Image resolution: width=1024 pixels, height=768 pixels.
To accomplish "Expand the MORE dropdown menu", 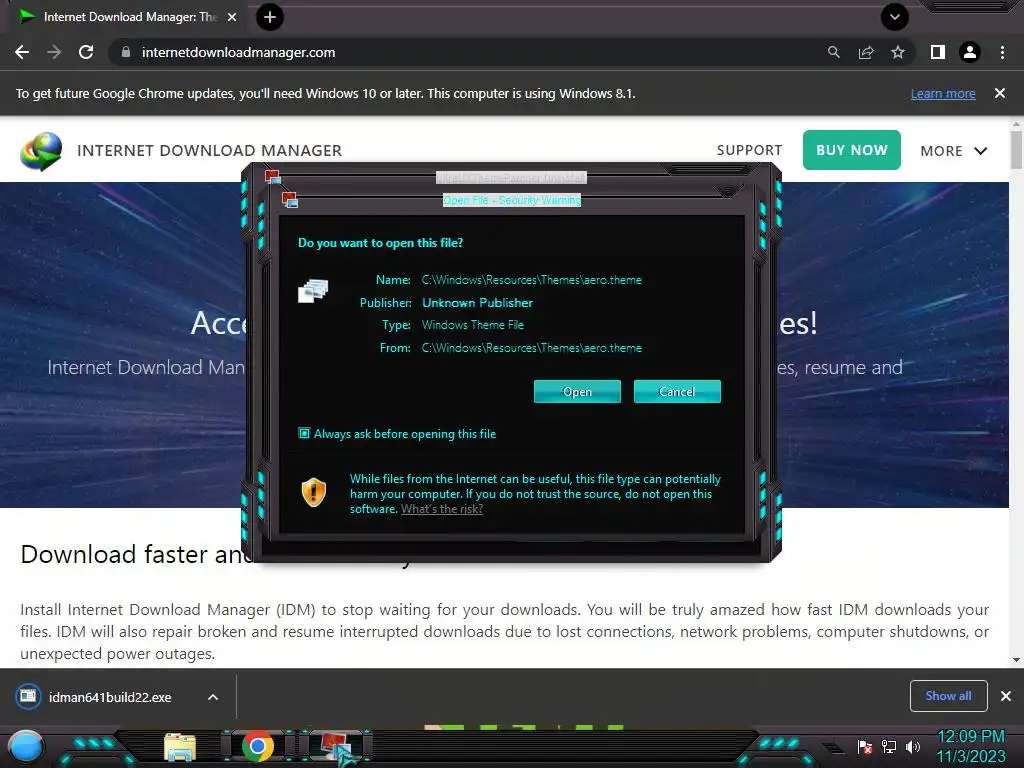I will click(x=953, y=151).
